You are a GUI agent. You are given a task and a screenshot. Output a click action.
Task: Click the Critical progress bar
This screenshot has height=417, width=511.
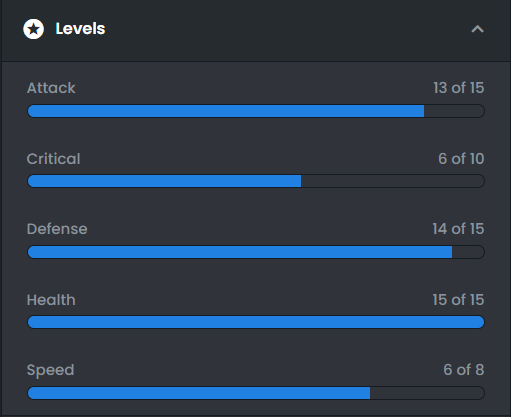[256, 181]
